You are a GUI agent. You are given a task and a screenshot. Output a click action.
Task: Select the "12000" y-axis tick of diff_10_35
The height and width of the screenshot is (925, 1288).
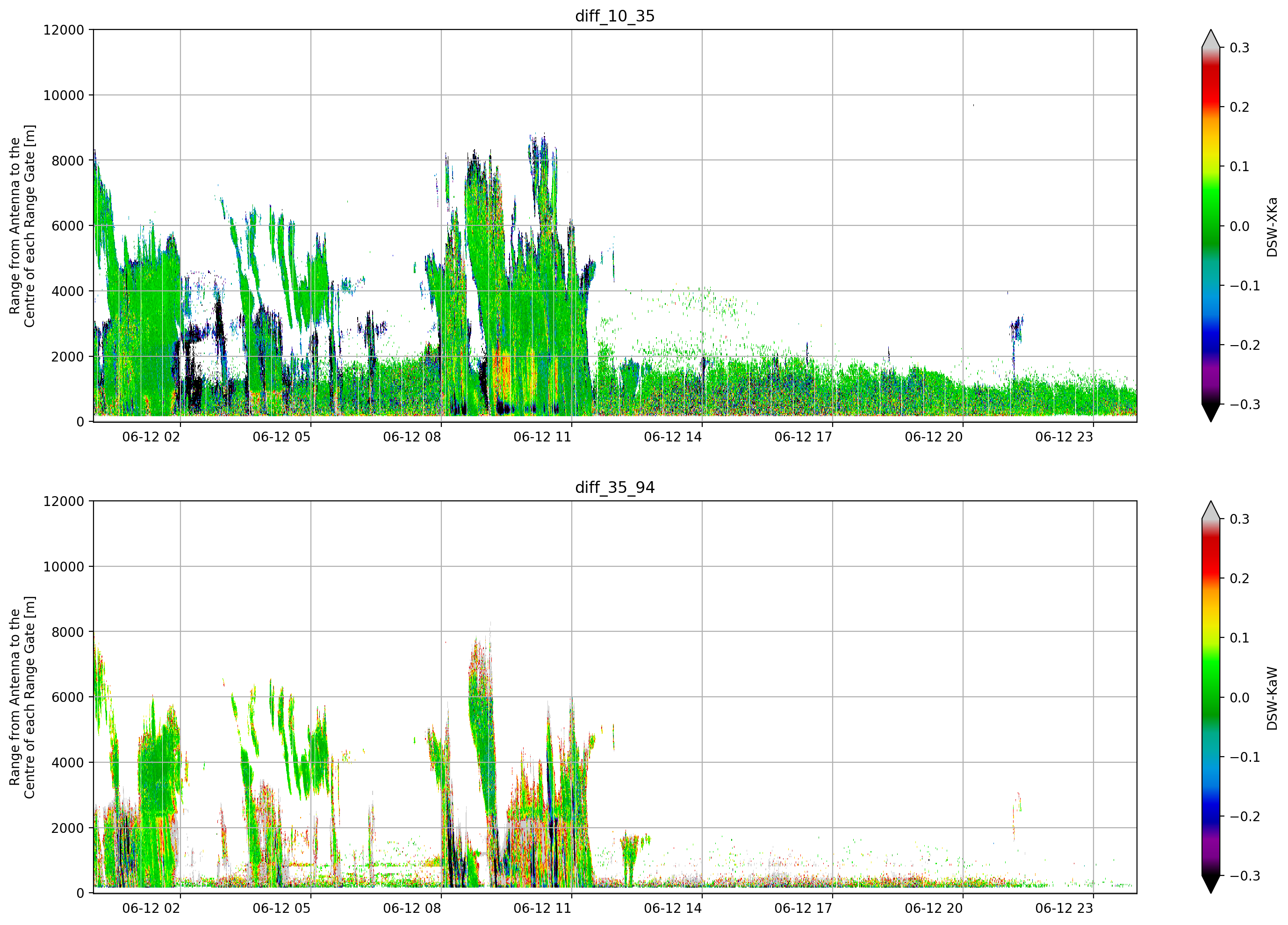64,30
